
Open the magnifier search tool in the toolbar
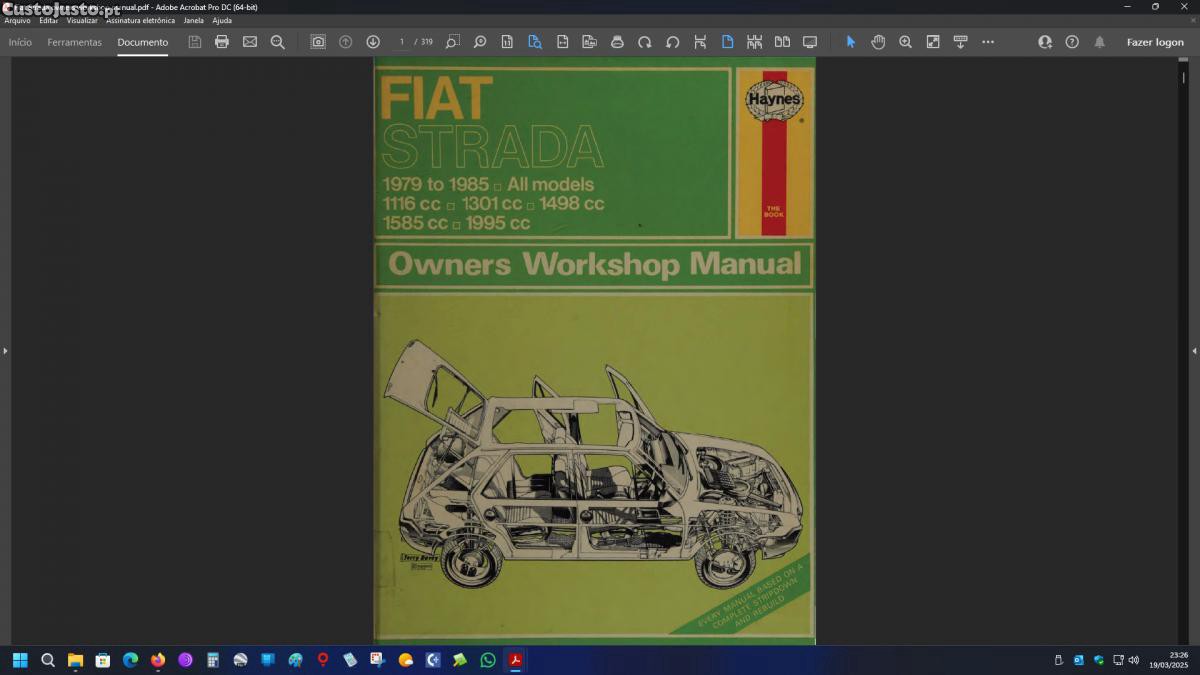278,42
